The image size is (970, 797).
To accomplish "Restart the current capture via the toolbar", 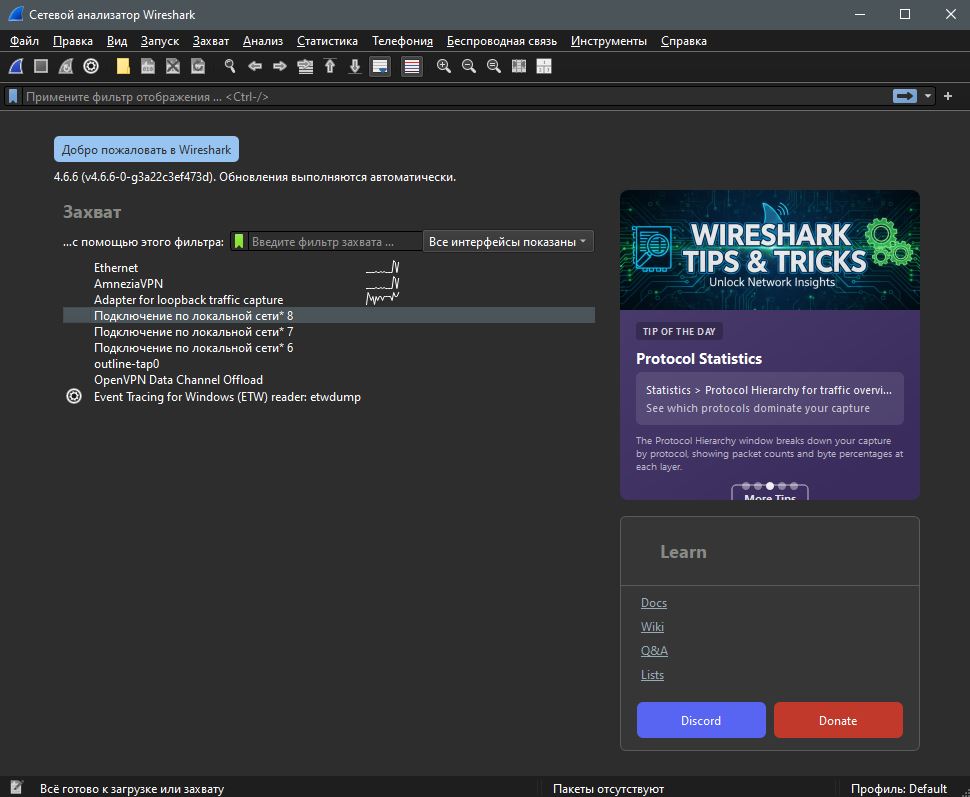I will 66,66.
